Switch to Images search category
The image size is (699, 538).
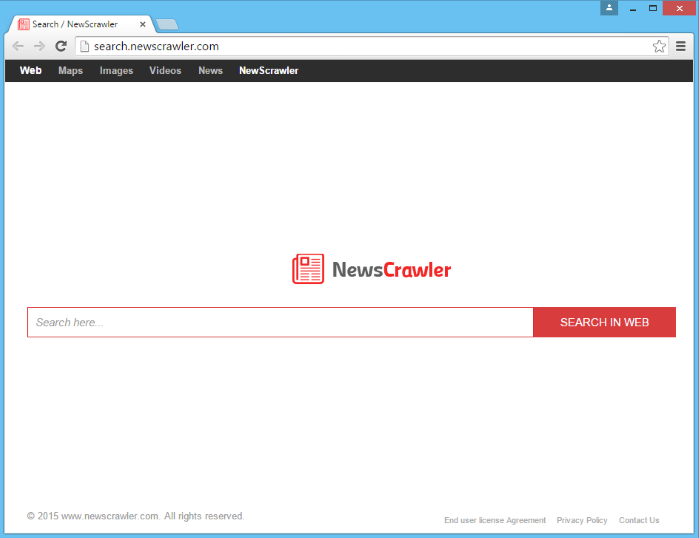point(116,71)
